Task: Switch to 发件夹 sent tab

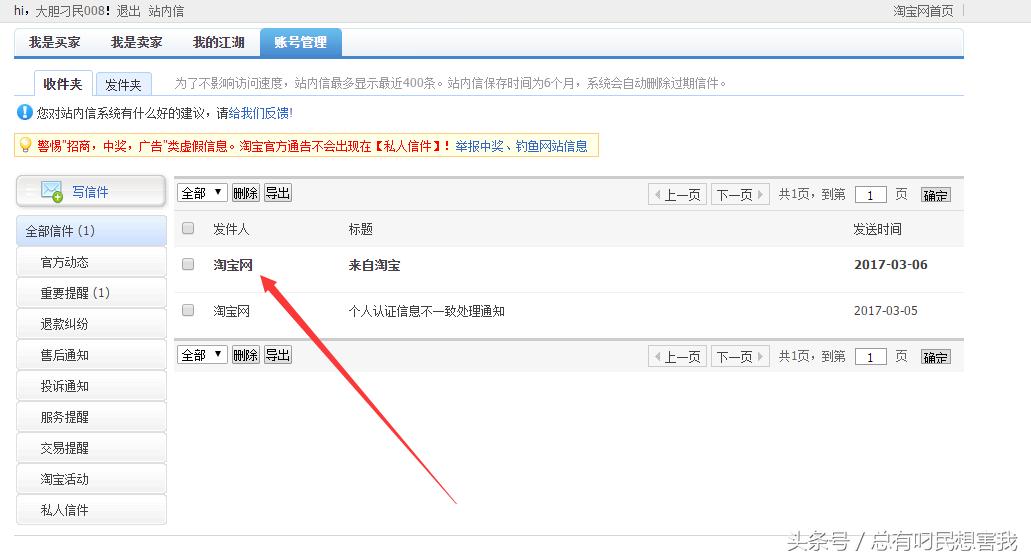Action: (124, 85)
